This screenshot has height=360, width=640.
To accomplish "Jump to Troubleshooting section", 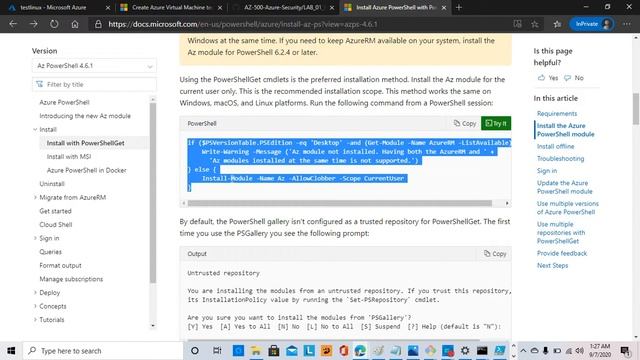I will click(x=560, y=158).
